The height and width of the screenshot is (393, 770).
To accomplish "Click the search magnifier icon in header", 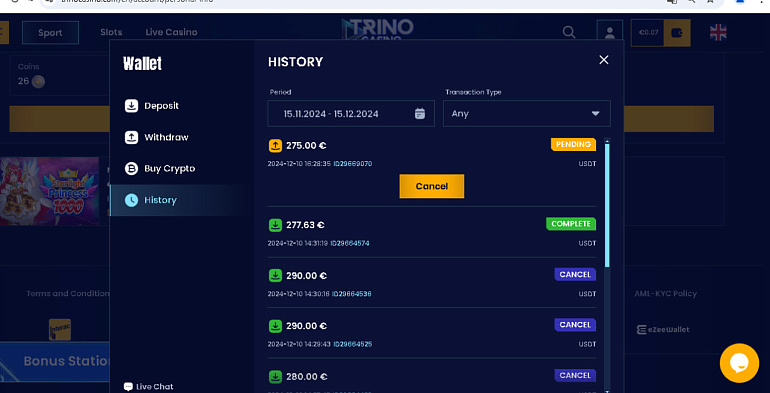I will coord(569,32).
